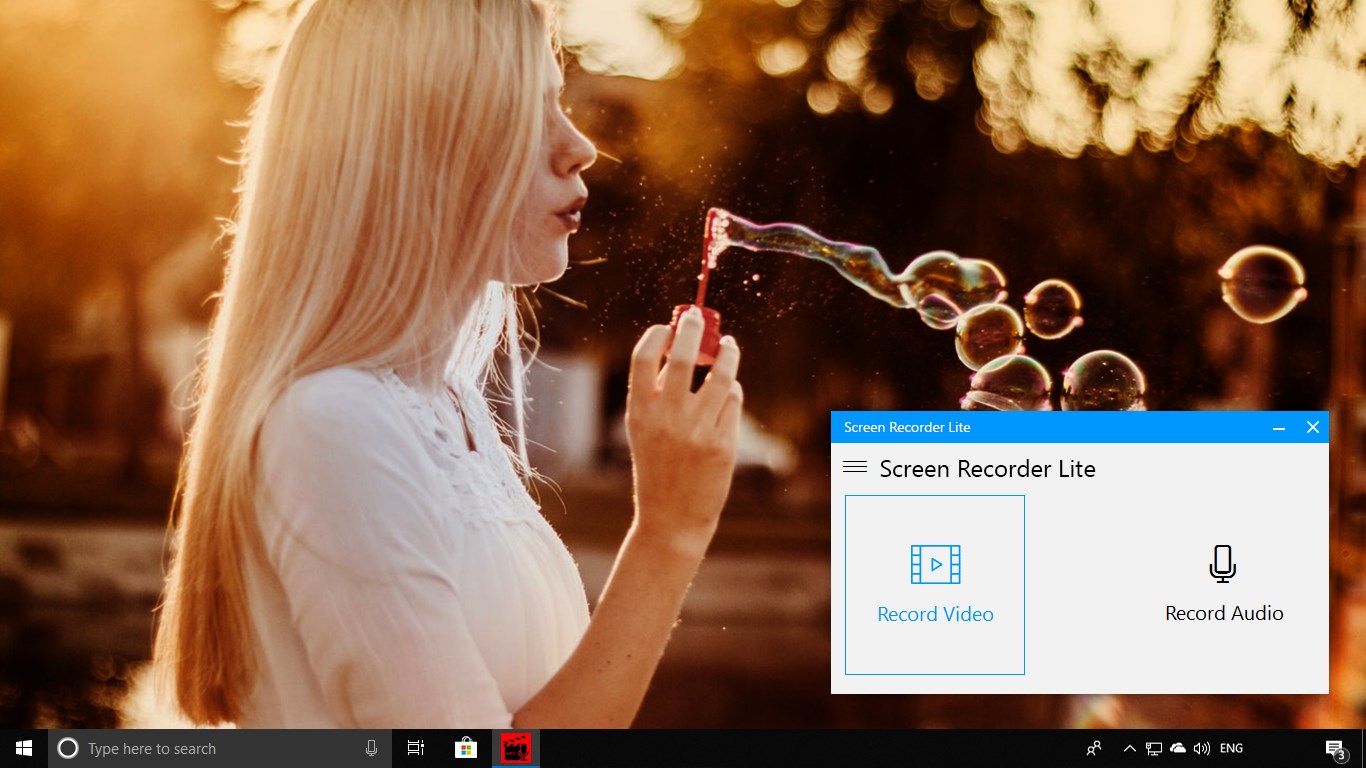This screenshot has height=768, width=1366.
Task: Click the Record Video button
Action: coord(934,585)
